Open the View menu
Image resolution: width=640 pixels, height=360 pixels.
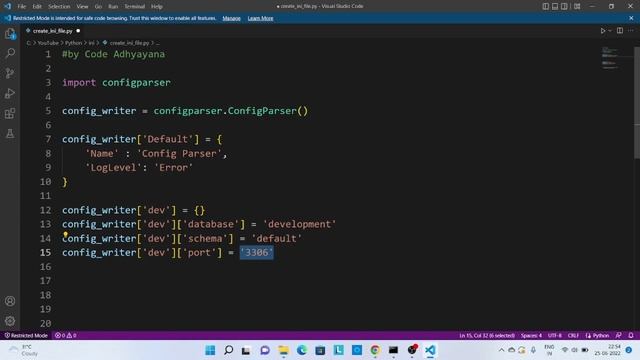pyautogui.click(x=82, y=7)
